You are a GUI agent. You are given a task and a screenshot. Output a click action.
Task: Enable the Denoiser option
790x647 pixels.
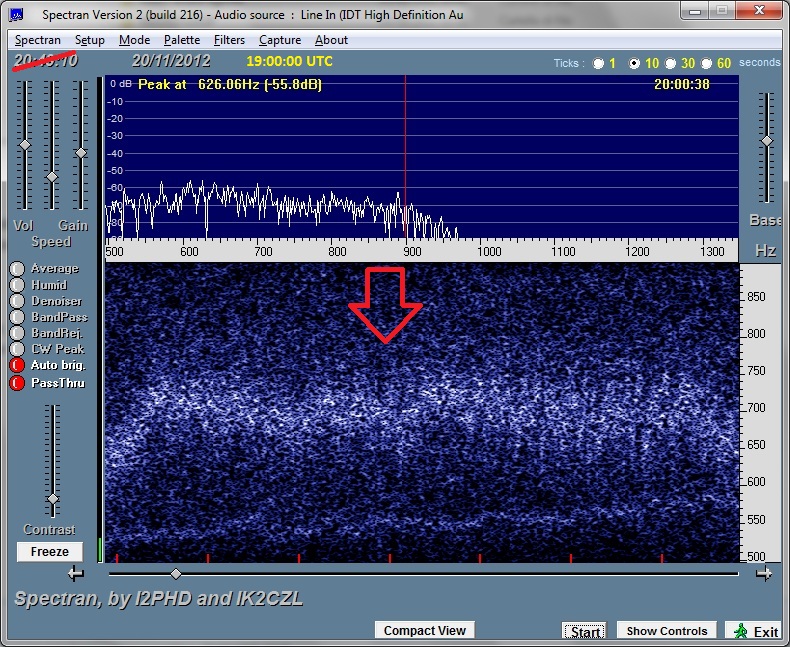17,301
